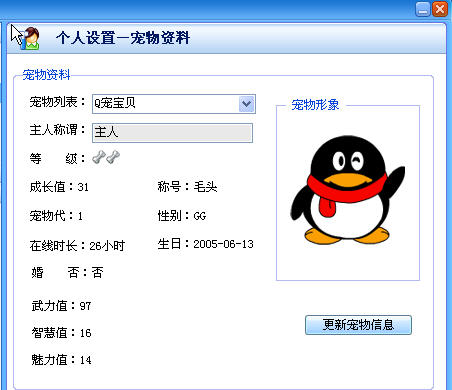Click the force value 武力值：97

[61, 306]
